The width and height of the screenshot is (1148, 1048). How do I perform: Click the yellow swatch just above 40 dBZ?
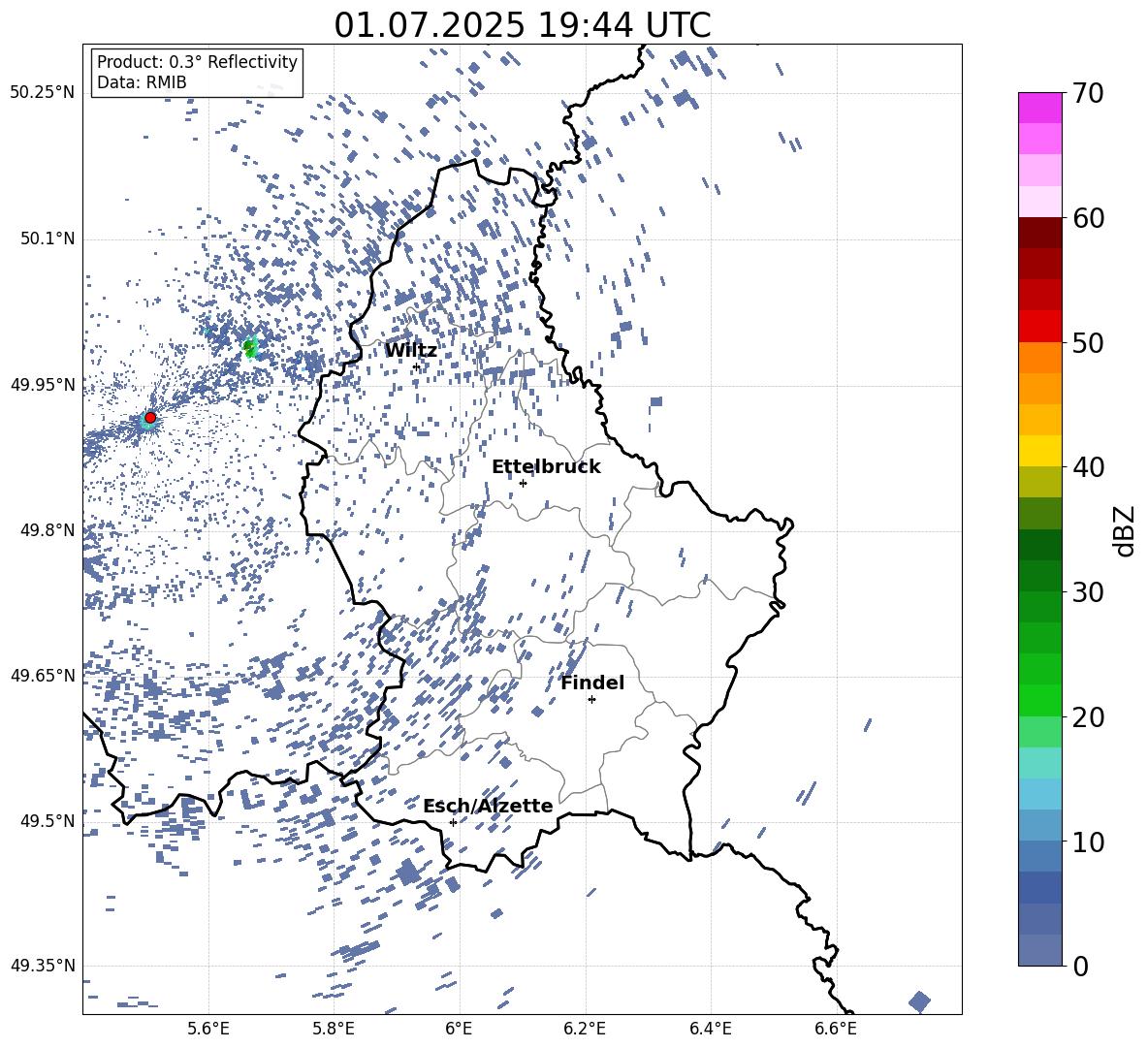click(x=1040, y=451)
